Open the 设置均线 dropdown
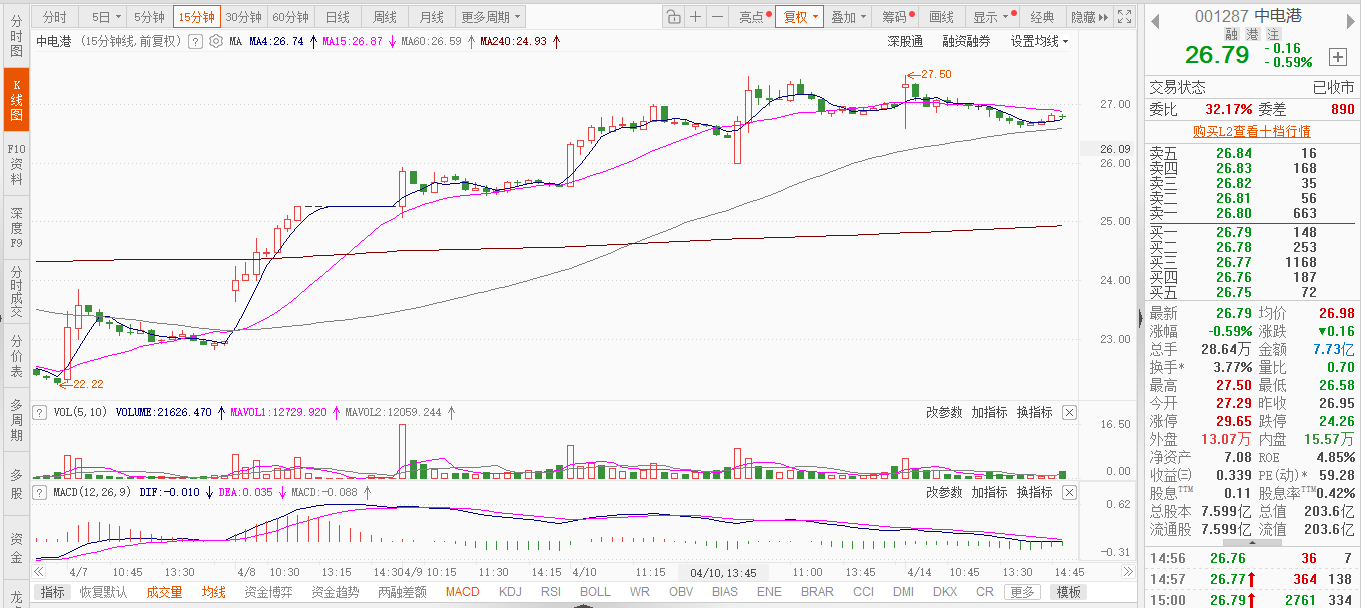This screenshot has width=1361, height=608. (x=1039, y=42)
